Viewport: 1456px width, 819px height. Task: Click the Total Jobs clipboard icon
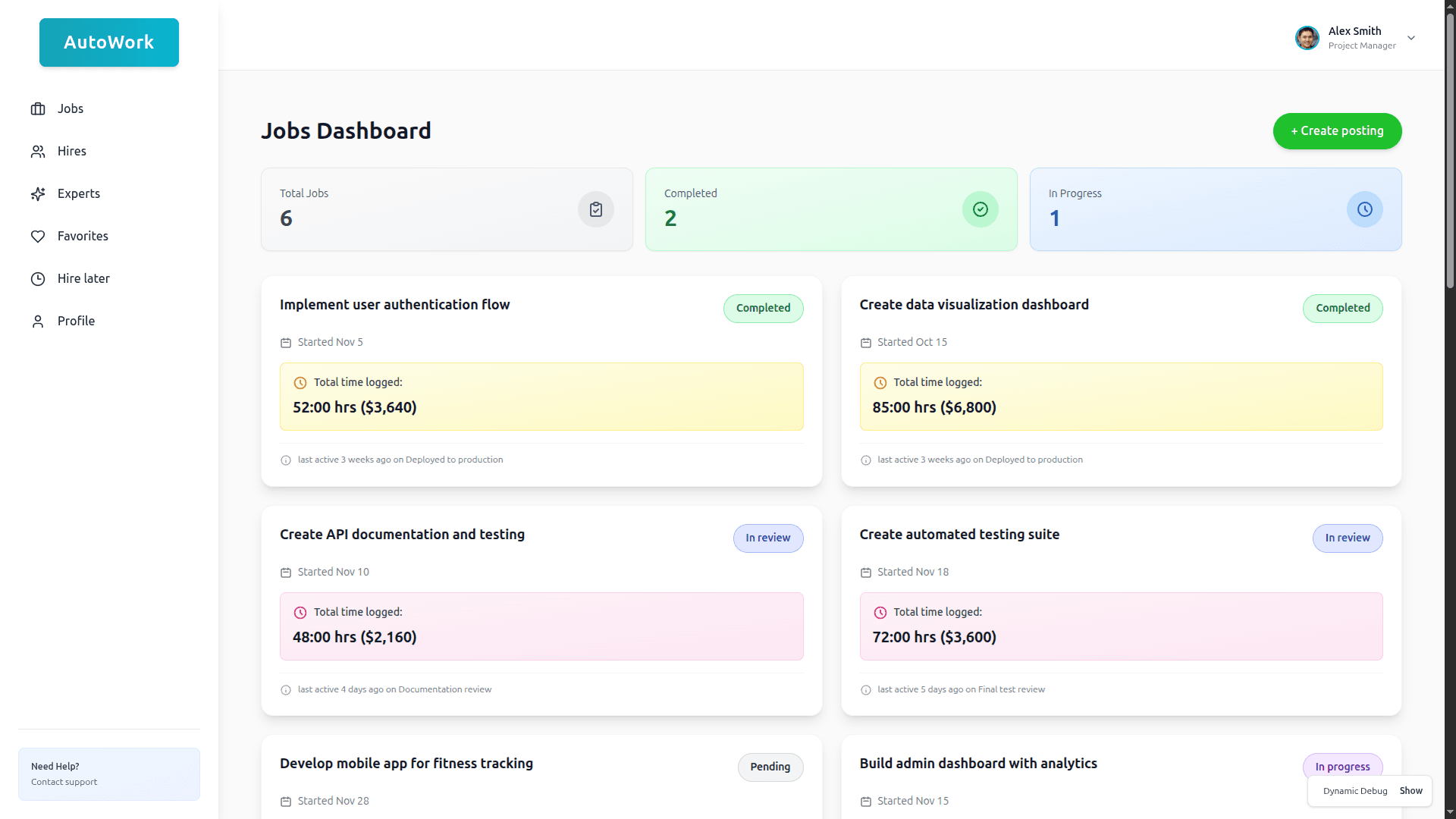point(596,209)
